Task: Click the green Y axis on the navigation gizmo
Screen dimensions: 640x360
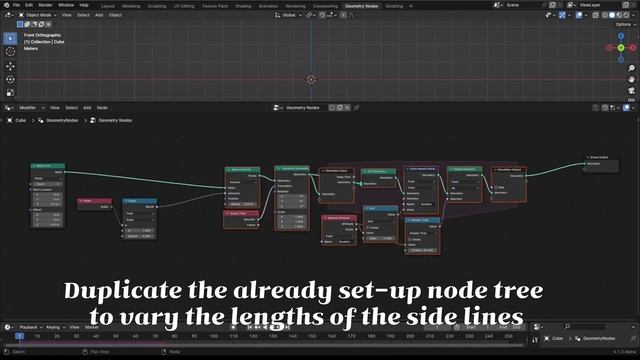Action: point(621,48)
